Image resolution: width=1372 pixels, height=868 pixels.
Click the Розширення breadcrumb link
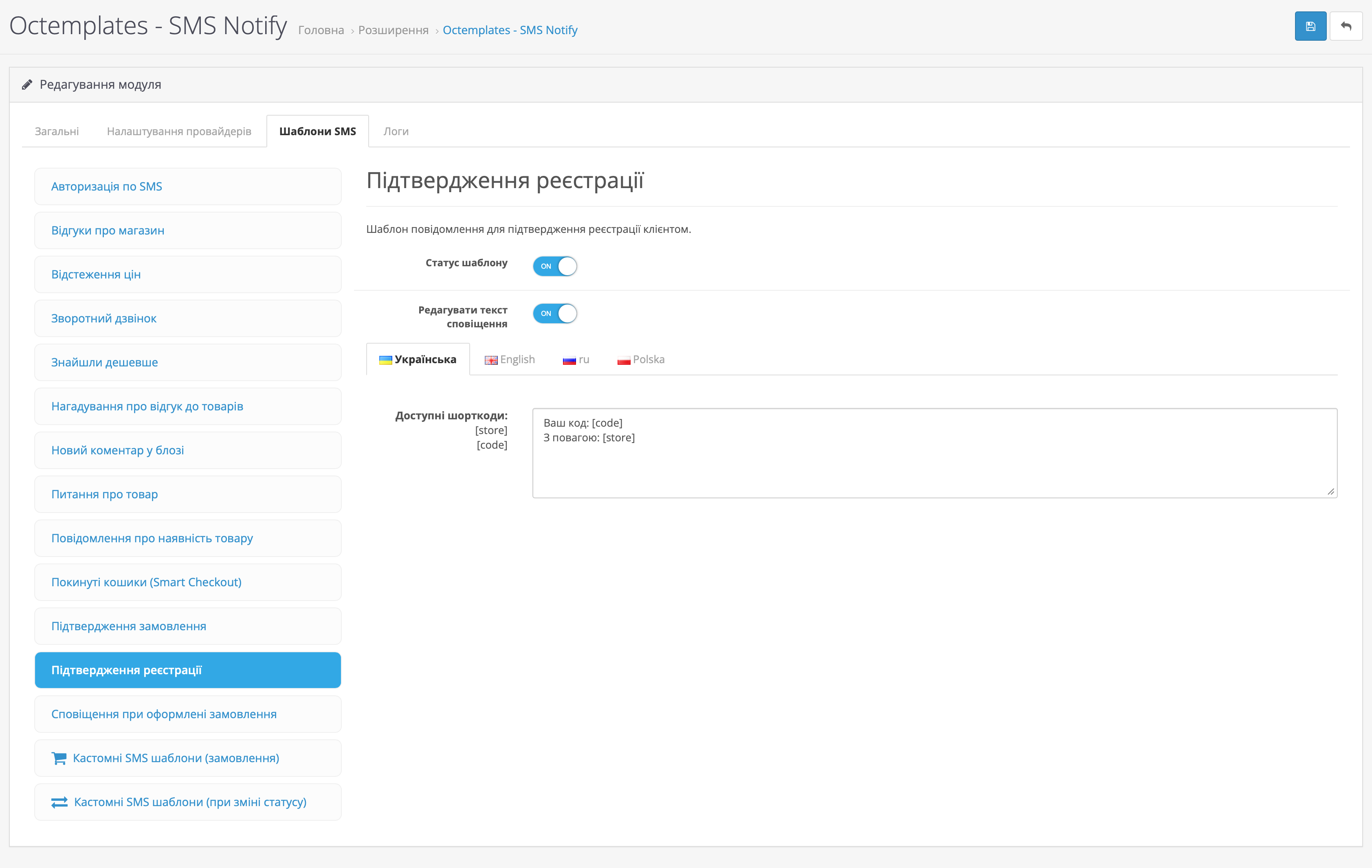[393, 30]
